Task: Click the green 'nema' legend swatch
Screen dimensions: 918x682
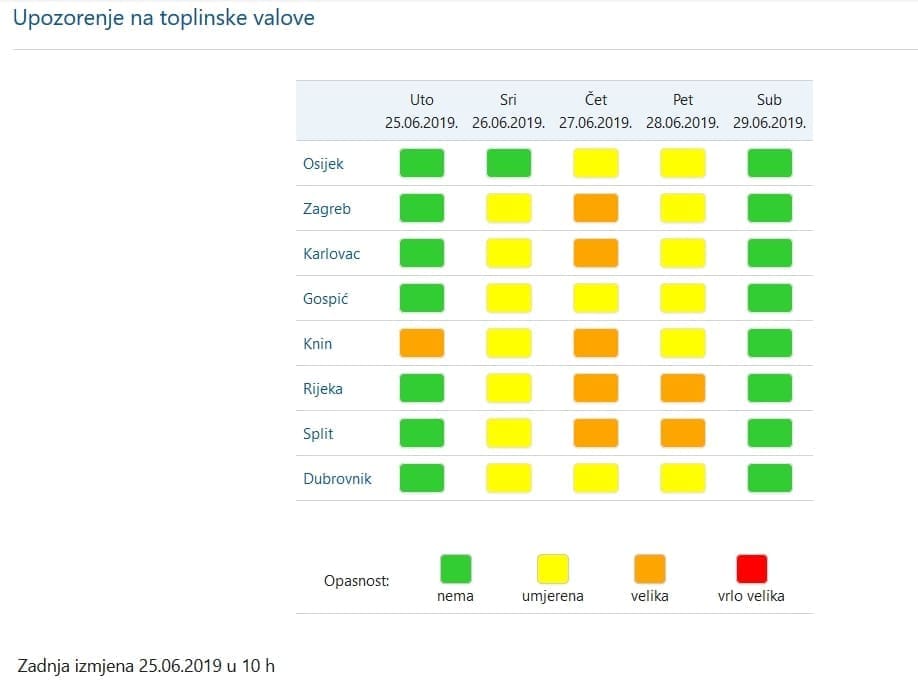Action: [x=455, y=569]
